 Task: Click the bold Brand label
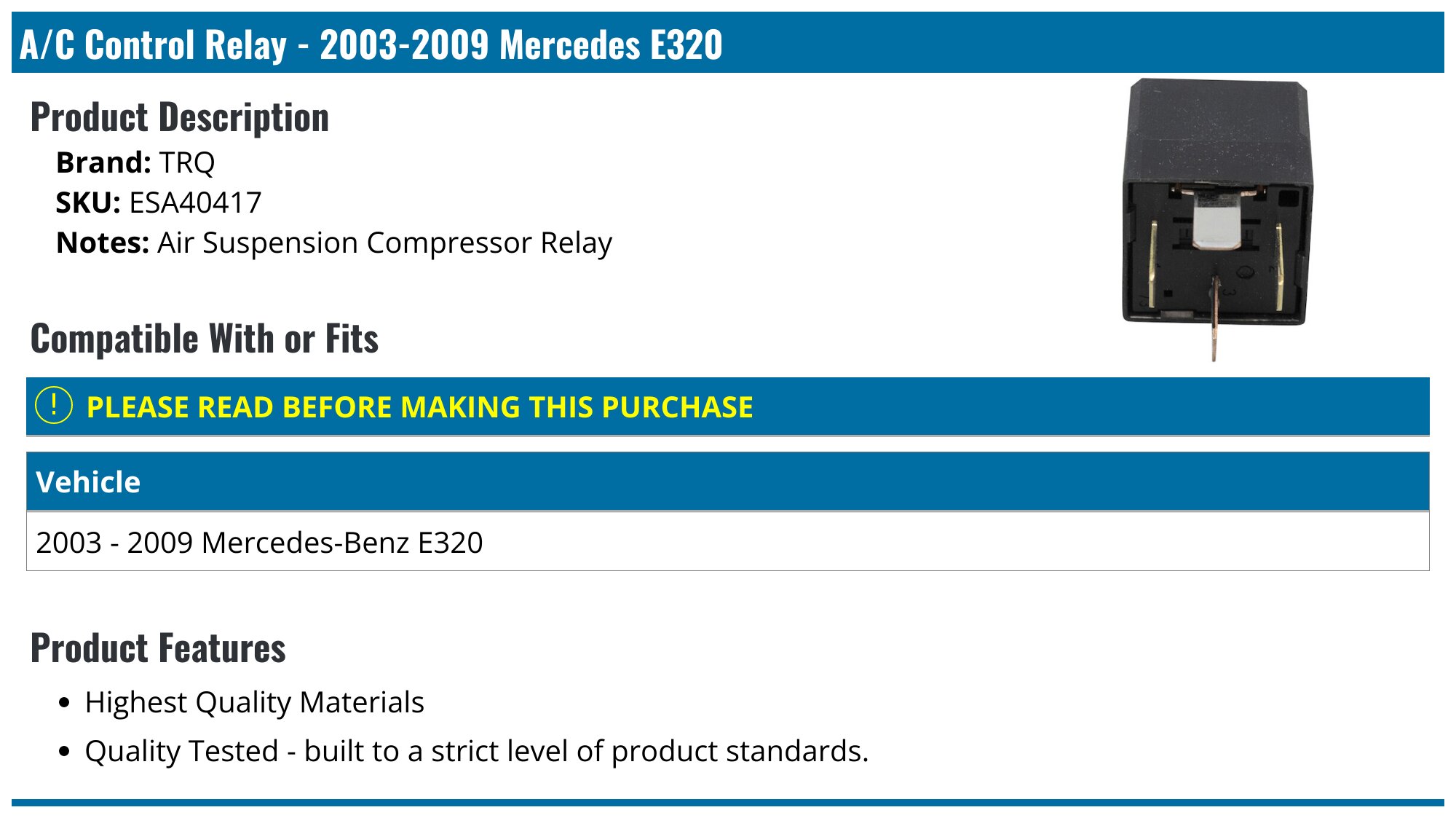point(103,162)
